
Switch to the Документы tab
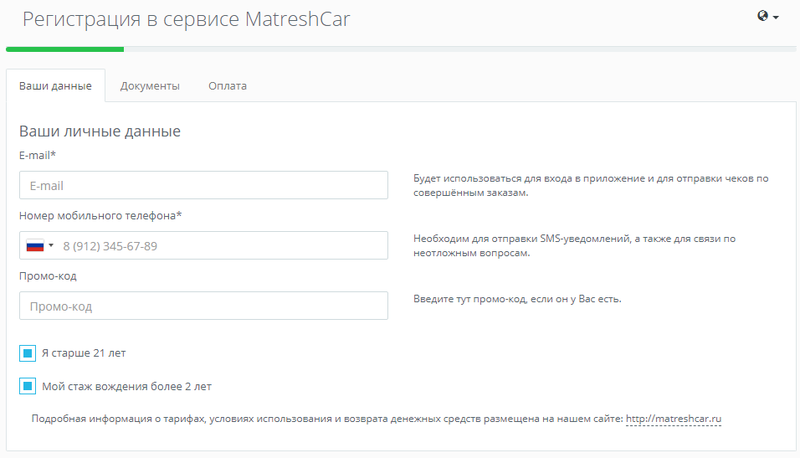150,86
